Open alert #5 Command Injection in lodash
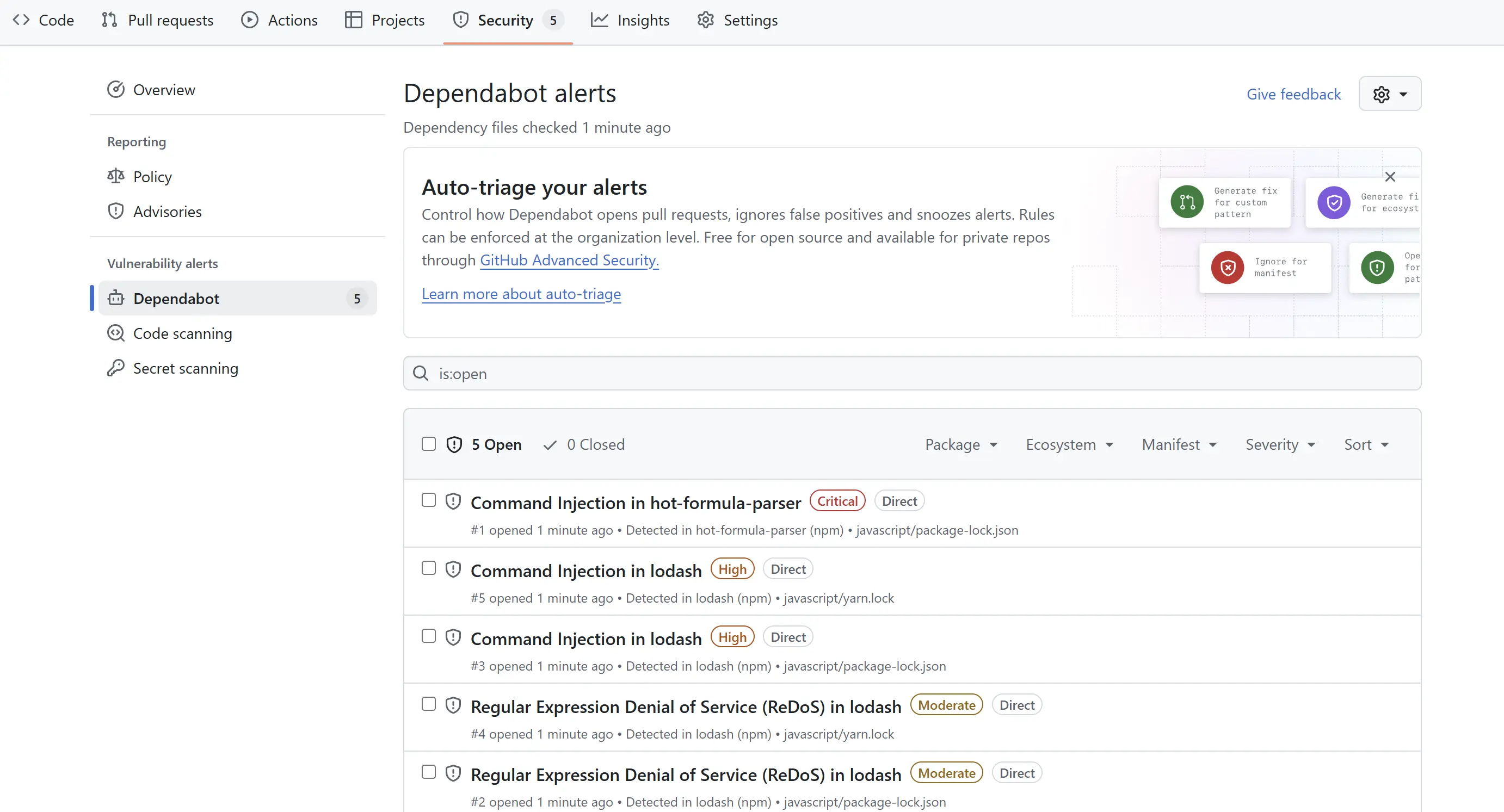 586,571
